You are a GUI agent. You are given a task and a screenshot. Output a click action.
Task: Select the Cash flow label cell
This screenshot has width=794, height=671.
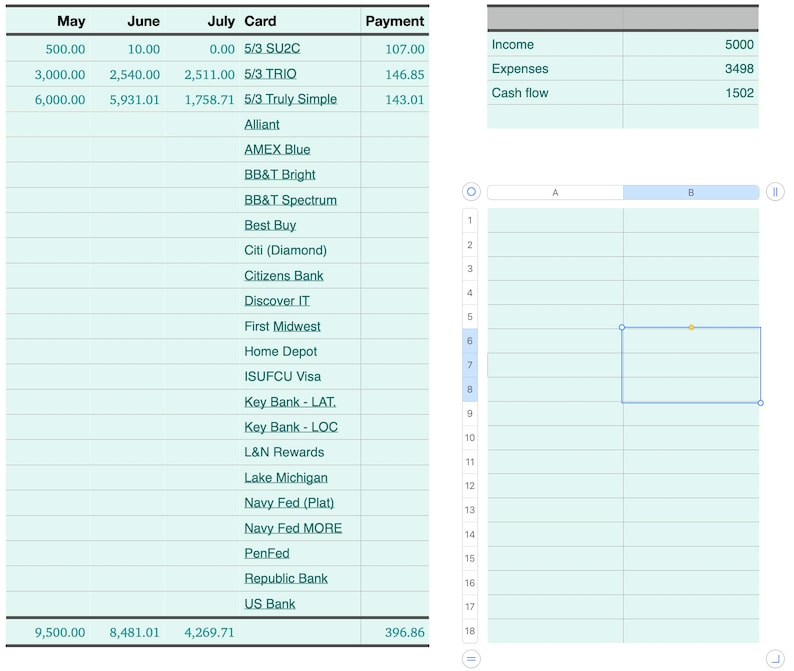coord(555,93)
